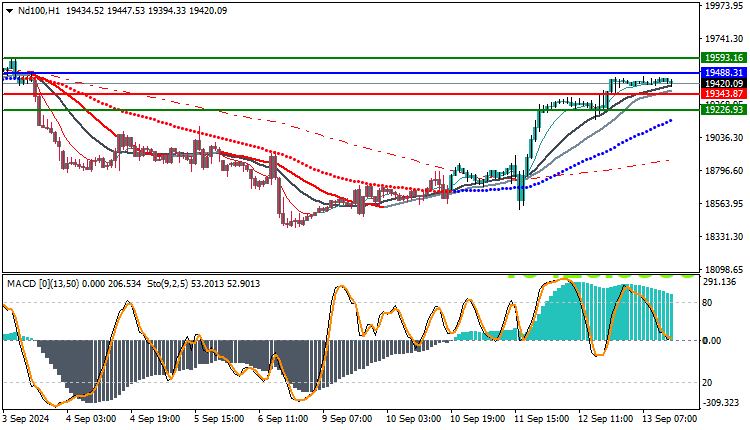Select the 18796.60 price scale value
750x430 pixels.
724,171
